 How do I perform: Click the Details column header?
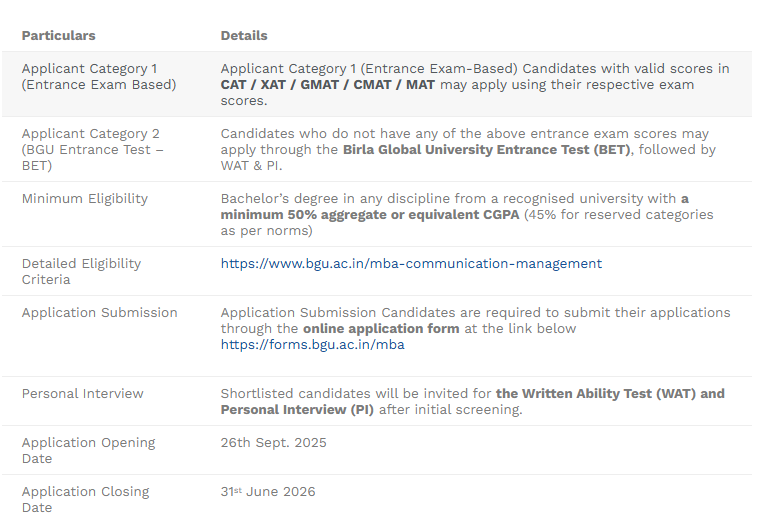point(244,36)
